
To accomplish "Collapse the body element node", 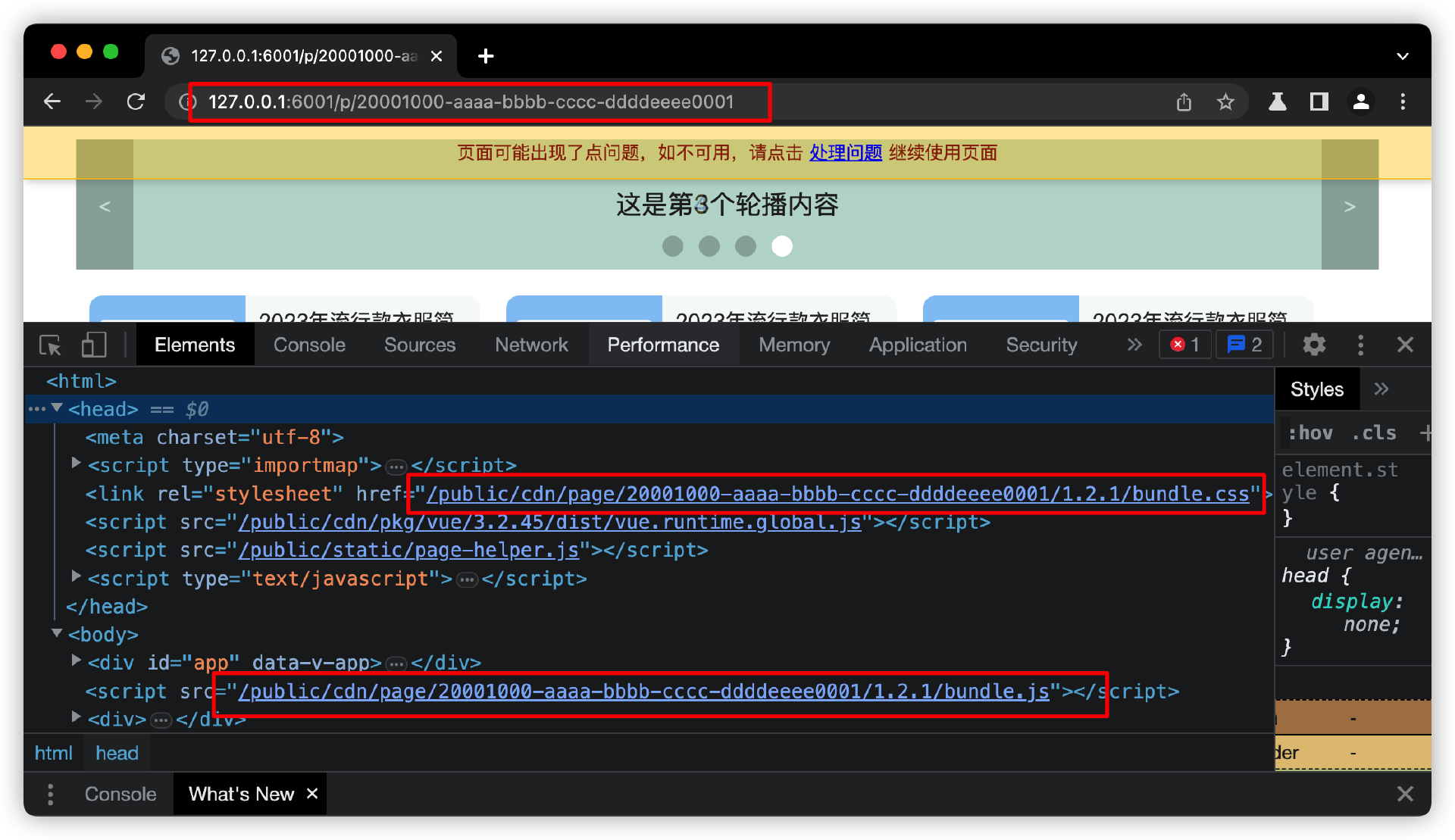I will pyautogui.click(x=57, y=633).
